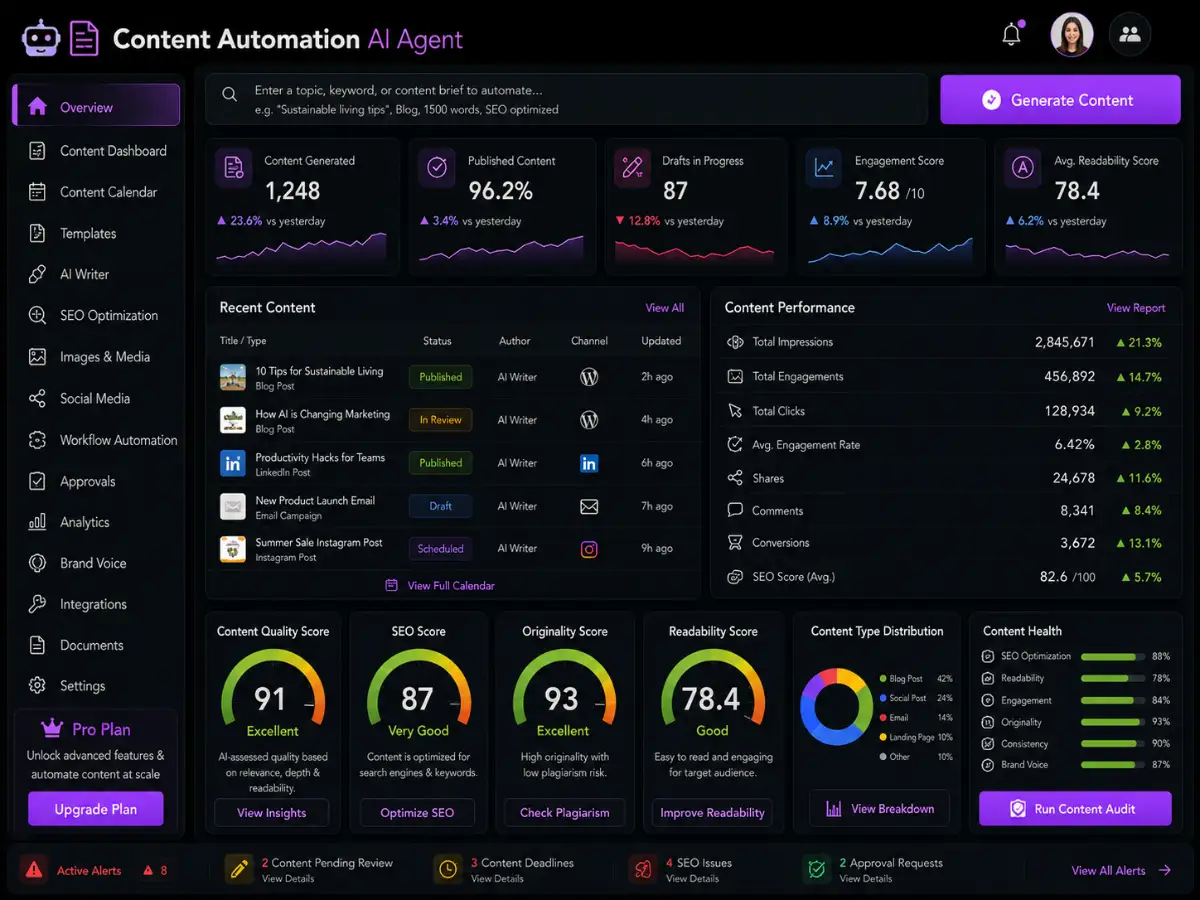Focus the content brief search field
This screenshot has width=1200, height=900.
(x=566, y=99)
